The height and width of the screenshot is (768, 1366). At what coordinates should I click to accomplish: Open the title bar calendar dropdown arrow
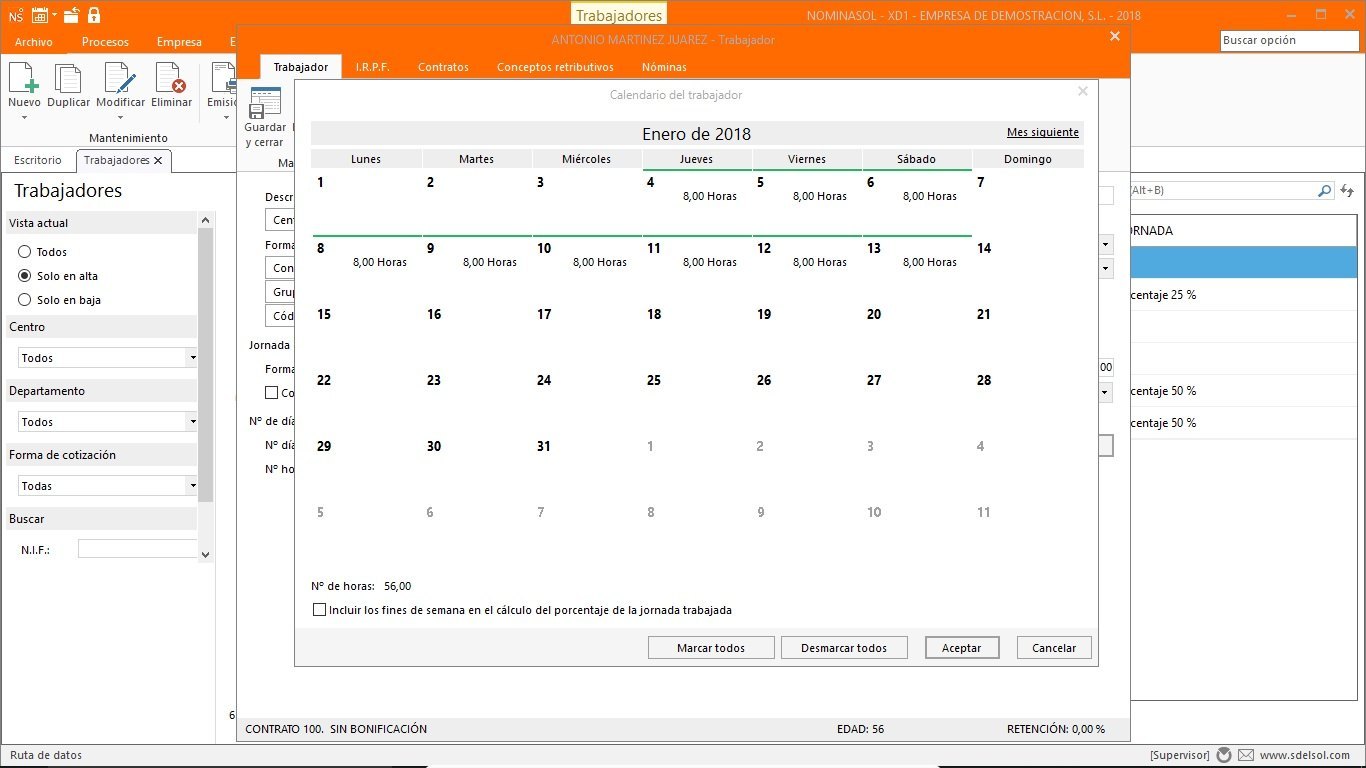coord(55,16)
